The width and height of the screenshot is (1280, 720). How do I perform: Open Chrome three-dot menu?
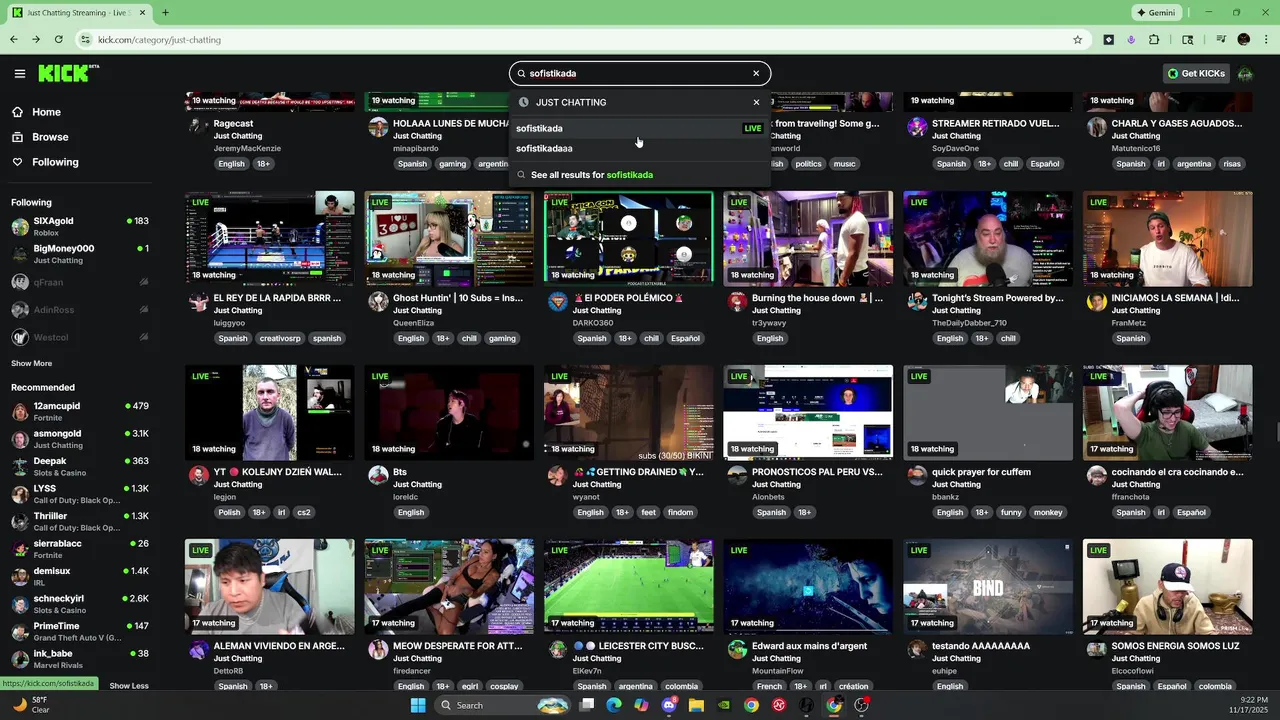coord(1265,40)
